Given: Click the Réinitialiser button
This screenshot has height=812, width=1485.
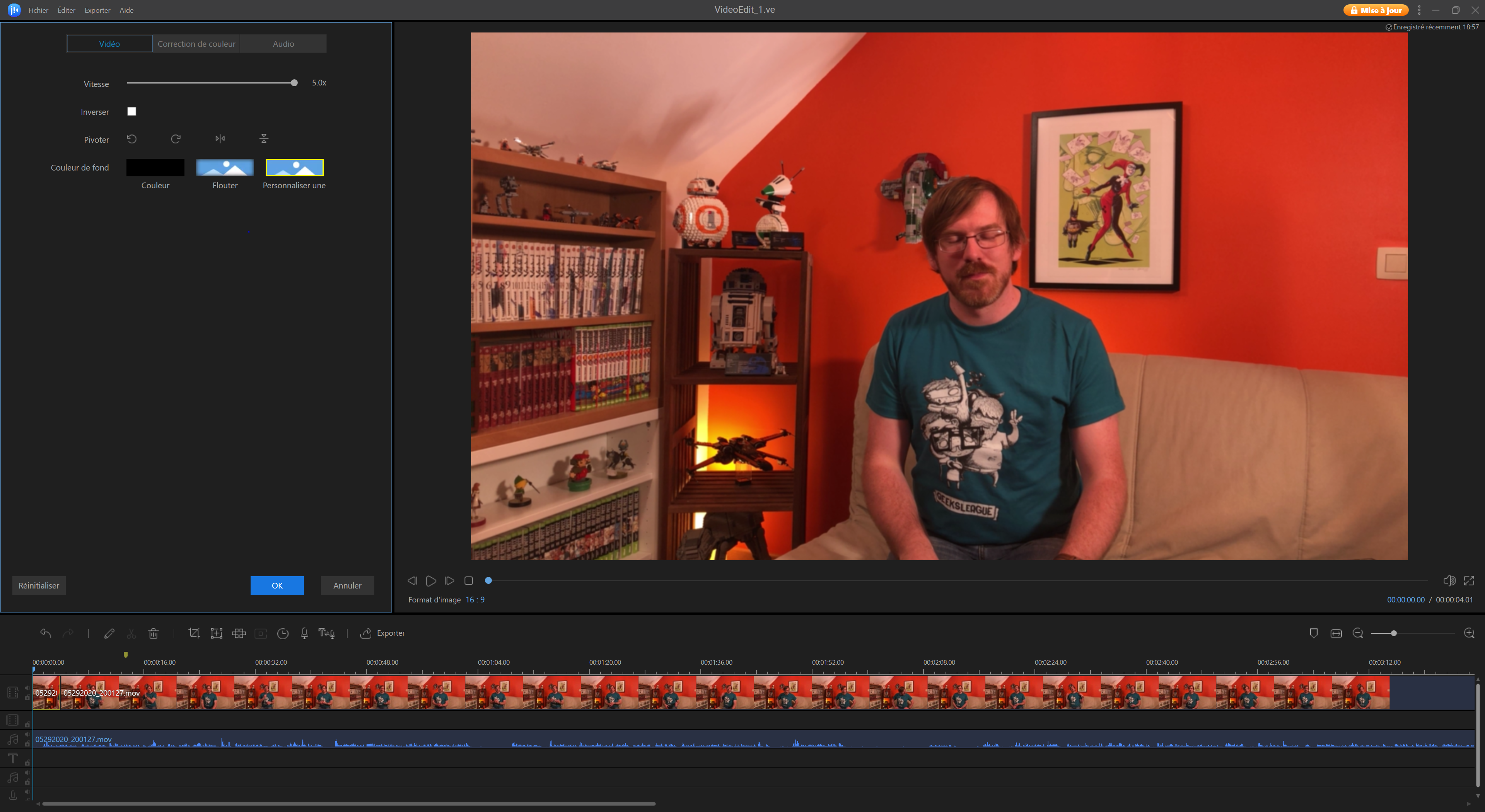Looking at the screenshot, I should (39, 585).
